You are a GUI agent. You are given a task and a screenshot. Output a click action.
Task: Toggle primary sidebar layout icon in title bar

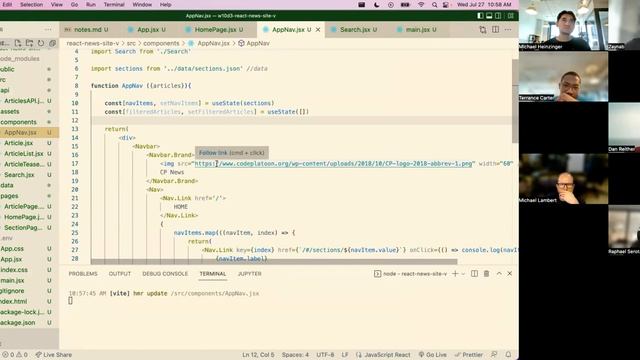pos(480,16)
